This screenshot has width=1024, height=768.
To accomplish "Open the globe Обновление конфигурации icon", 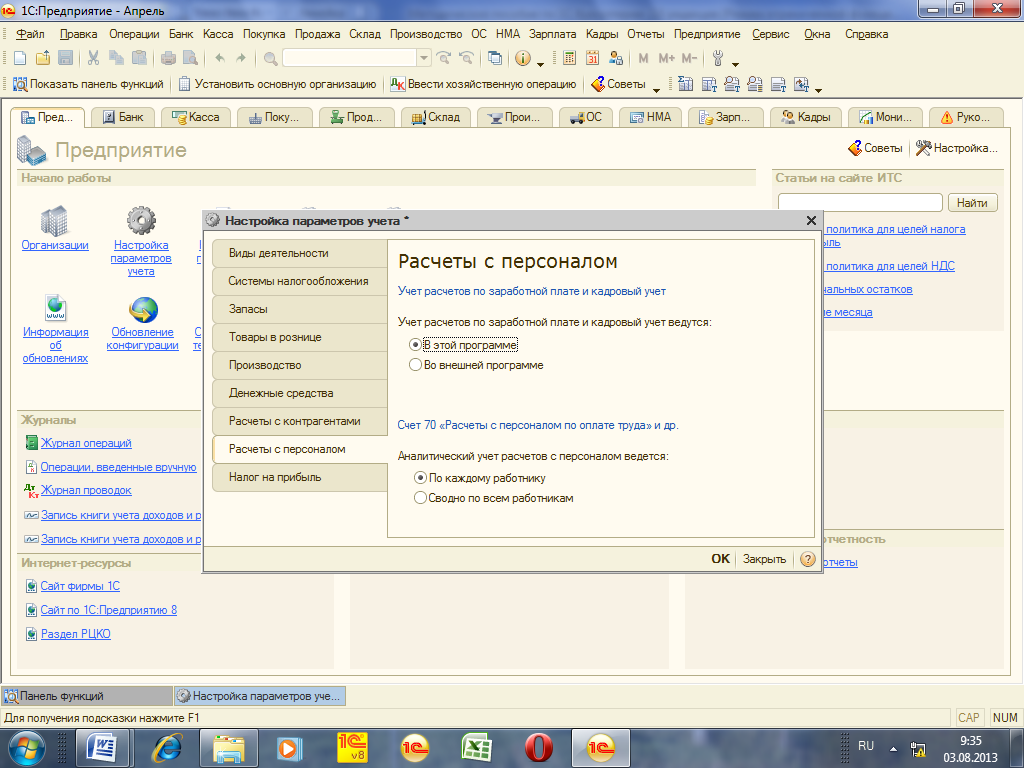I will coord(143,310).
